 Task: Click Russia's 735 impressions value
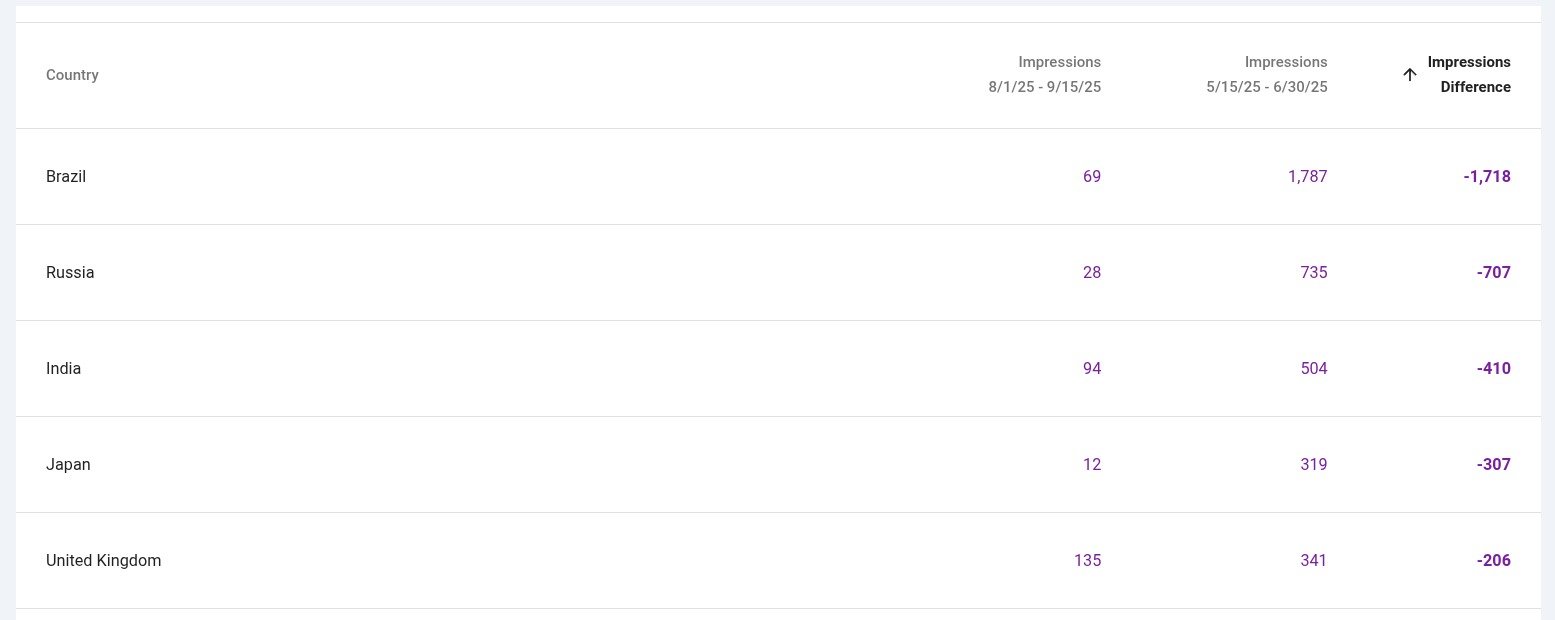point(1314,273)
